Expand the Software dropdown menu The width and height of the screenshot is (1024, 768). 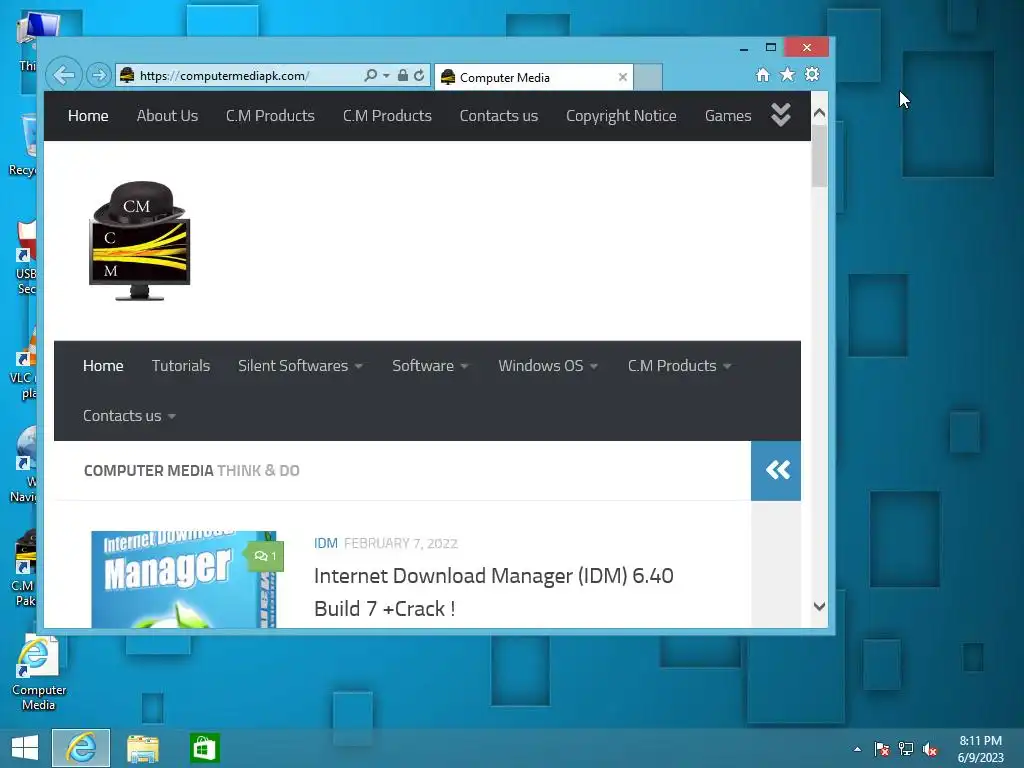tap(430, 366)
